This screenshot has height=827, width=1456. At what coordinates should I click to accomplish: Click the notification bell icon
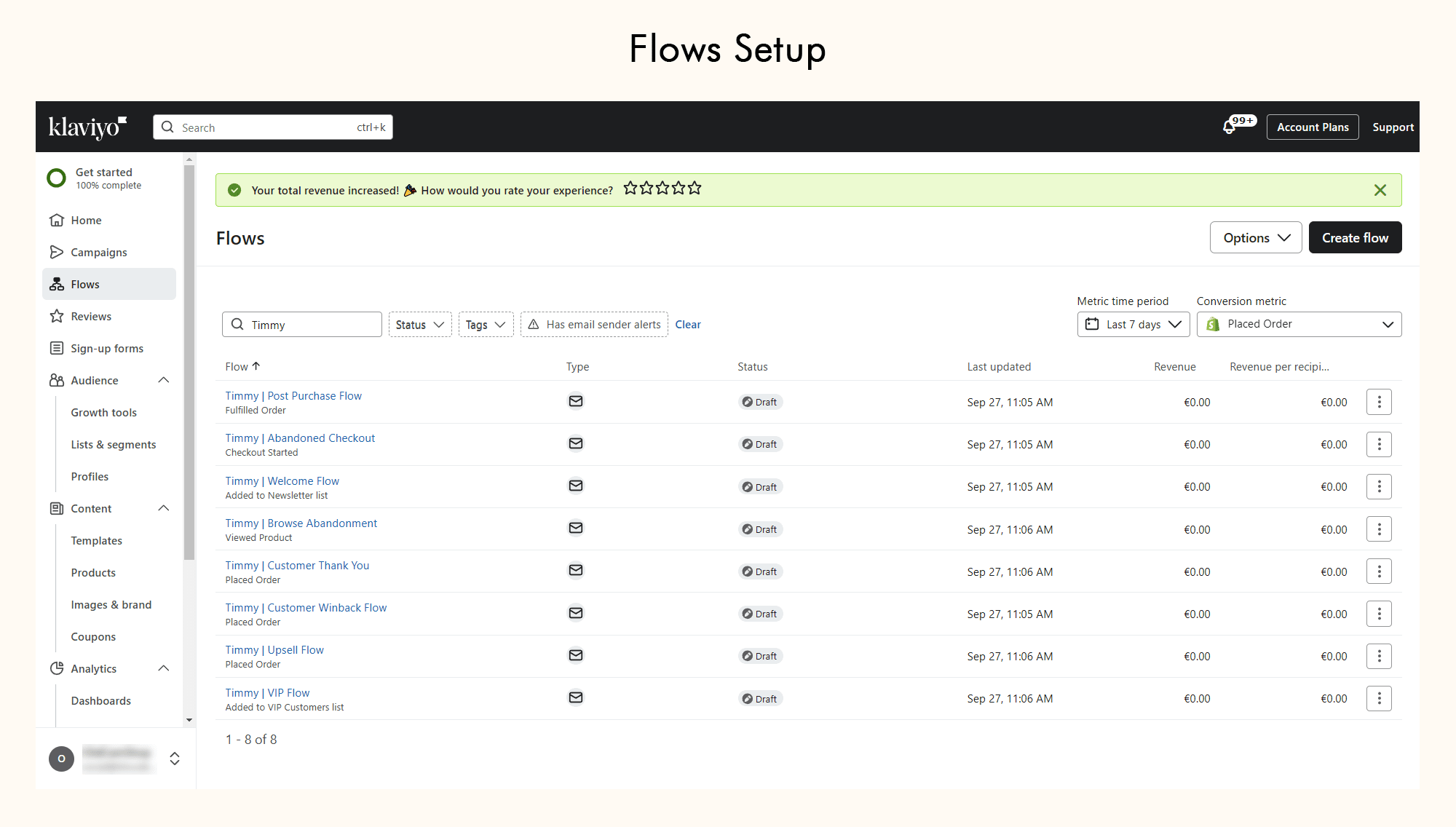click(x=1230, y=127)
